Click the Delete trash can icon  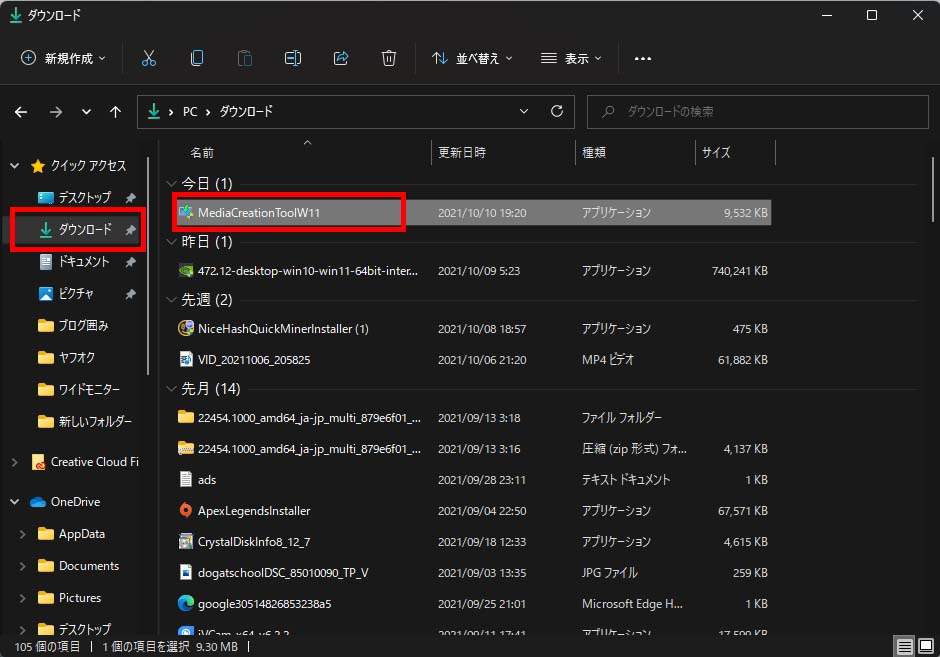click(388, 58)
